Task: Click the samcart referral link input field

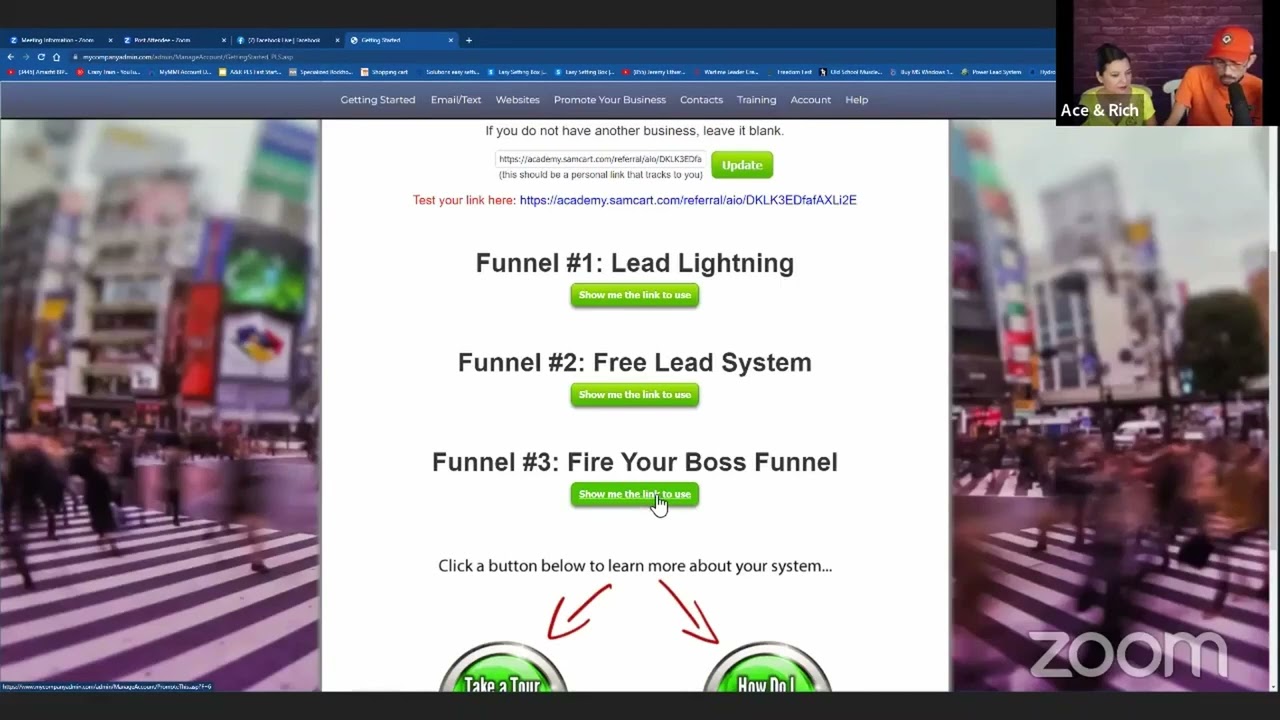Action: pos(600,159)
